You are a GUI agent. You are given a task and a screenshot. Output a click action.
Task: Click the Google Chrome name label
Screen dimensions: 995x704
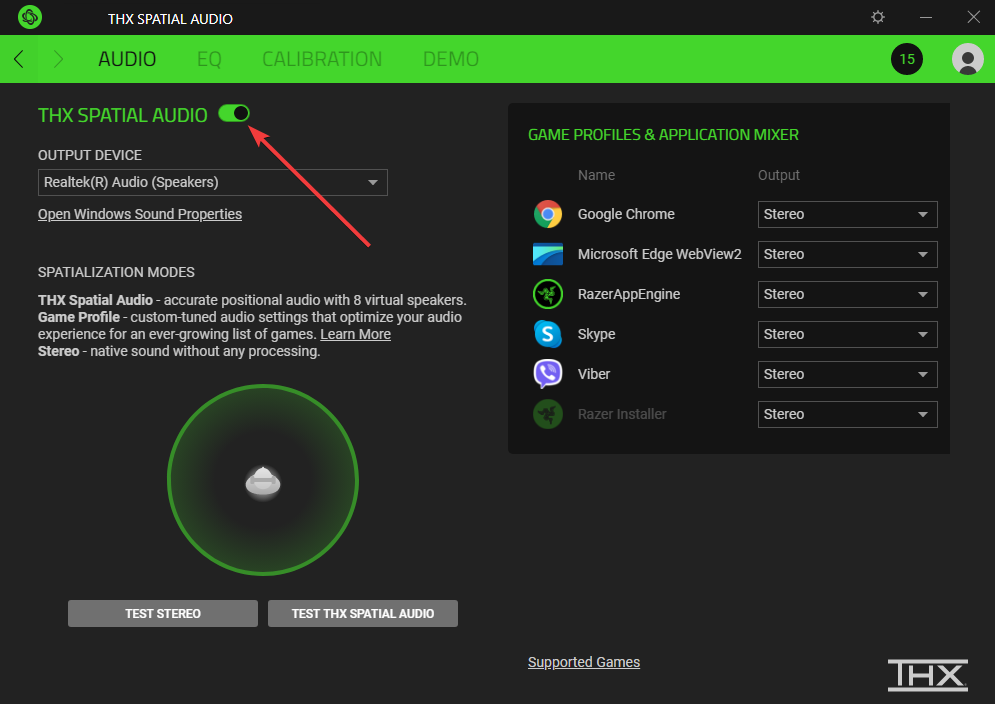626,215
